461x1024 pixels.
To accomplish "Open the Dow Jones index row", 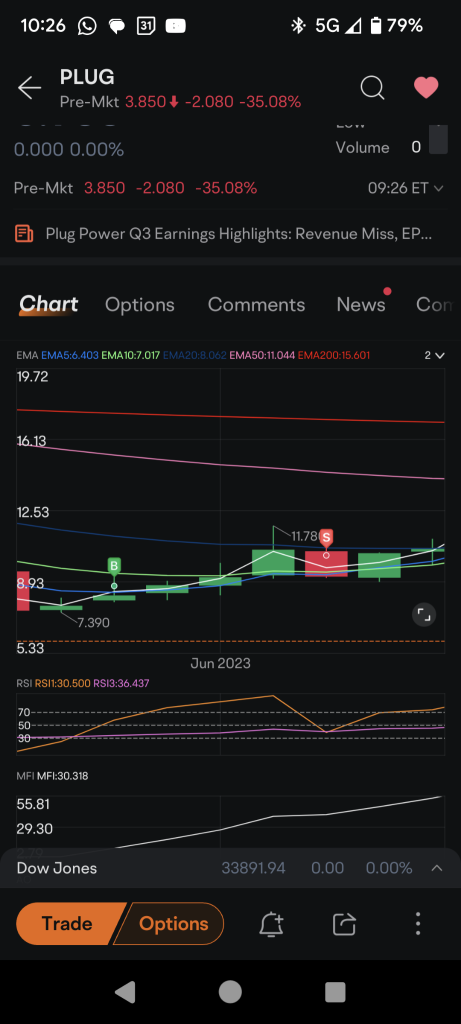I will click(230, 868).
